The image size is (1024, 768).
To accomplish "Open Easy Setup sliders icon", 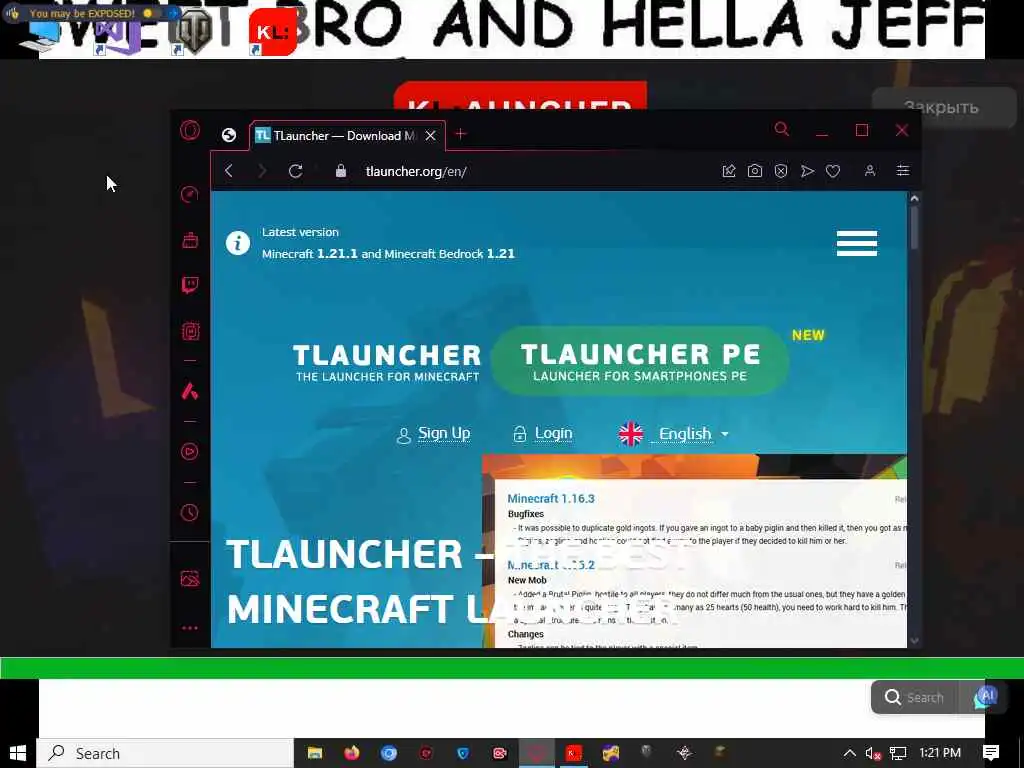I will [x=903, y=171].
